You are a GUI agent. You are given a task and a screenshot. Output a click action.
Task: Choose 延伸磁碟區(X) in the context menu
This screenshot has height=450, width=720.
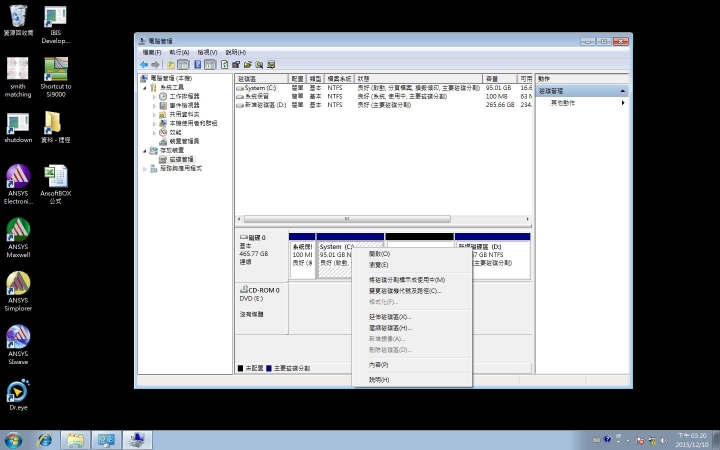pyautogui.click(x=412, y=317)
